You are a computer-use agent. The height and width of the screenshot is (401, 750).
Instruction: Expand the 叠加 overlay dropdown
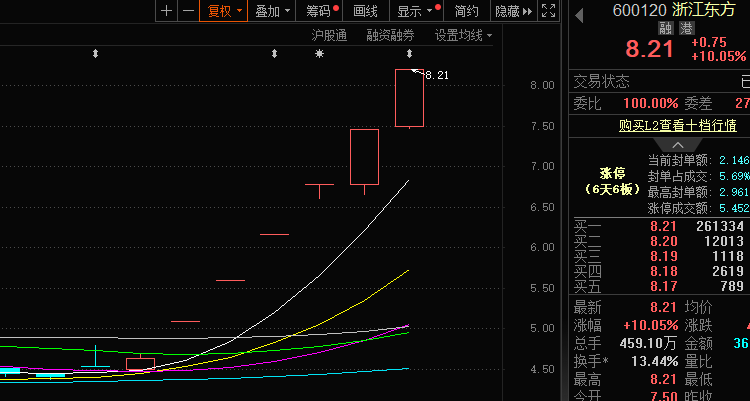tap(272, 11)
